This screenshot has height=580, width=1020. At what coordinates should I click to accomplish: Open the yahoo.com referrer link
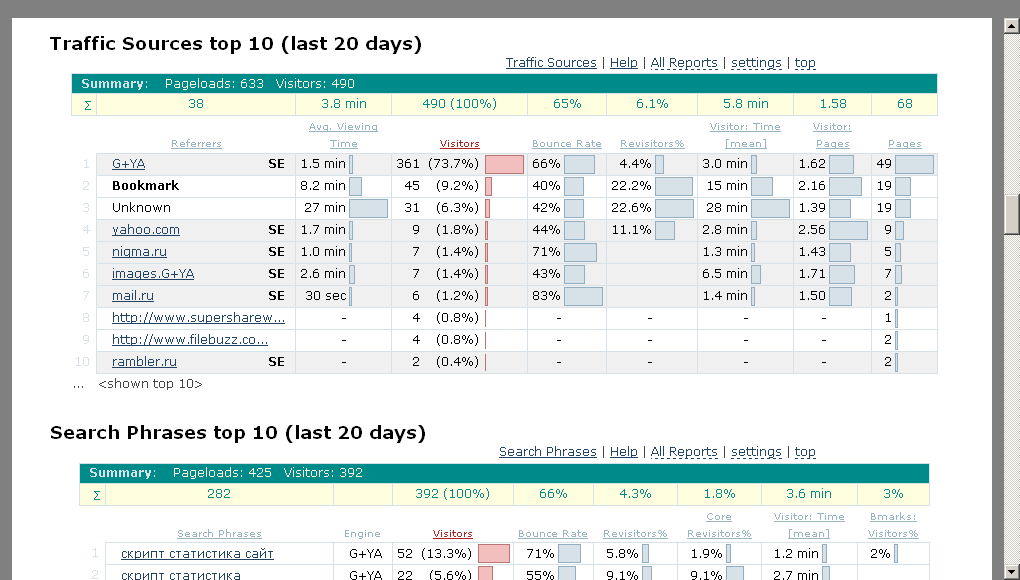145,230
